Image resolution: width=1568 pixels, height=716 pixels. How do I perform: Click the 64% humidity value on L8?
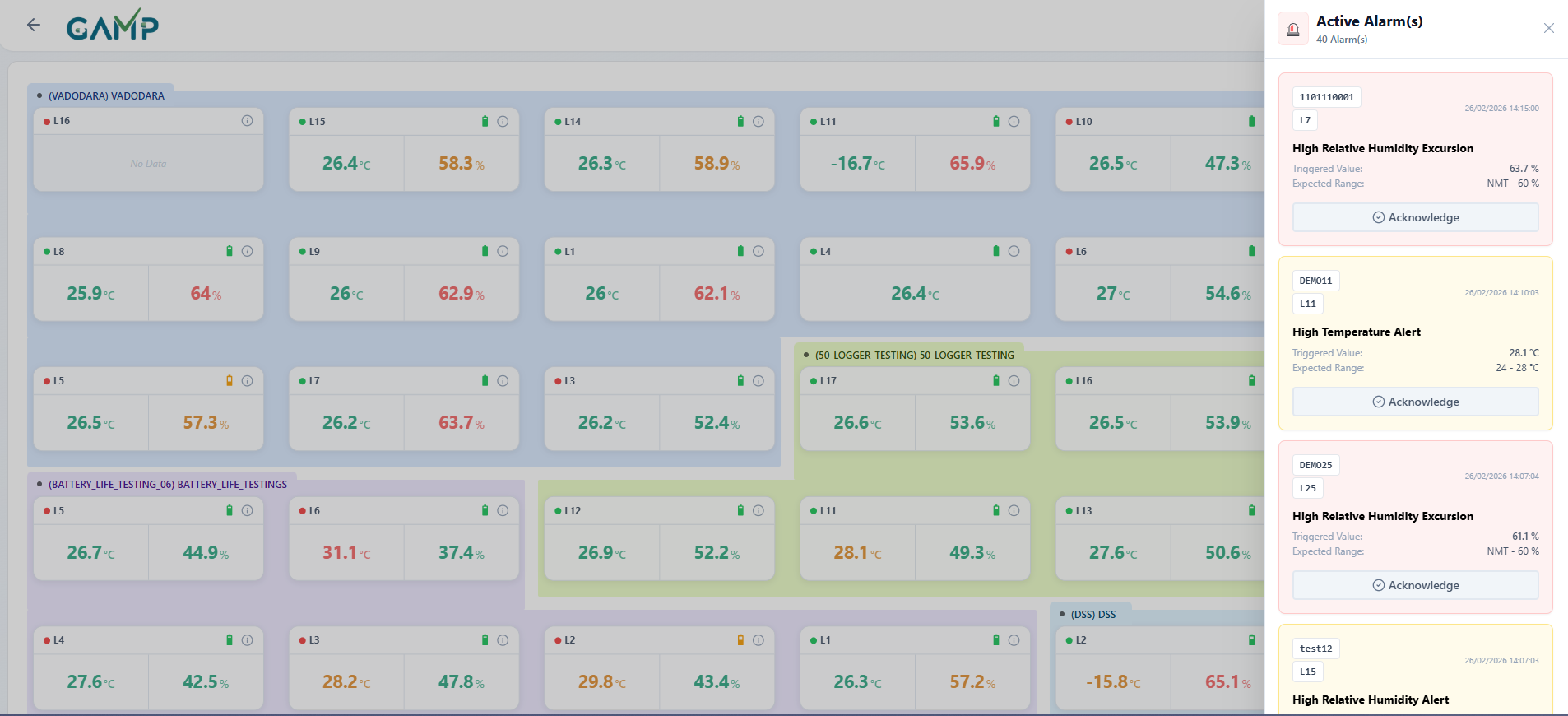coord(206,294)
